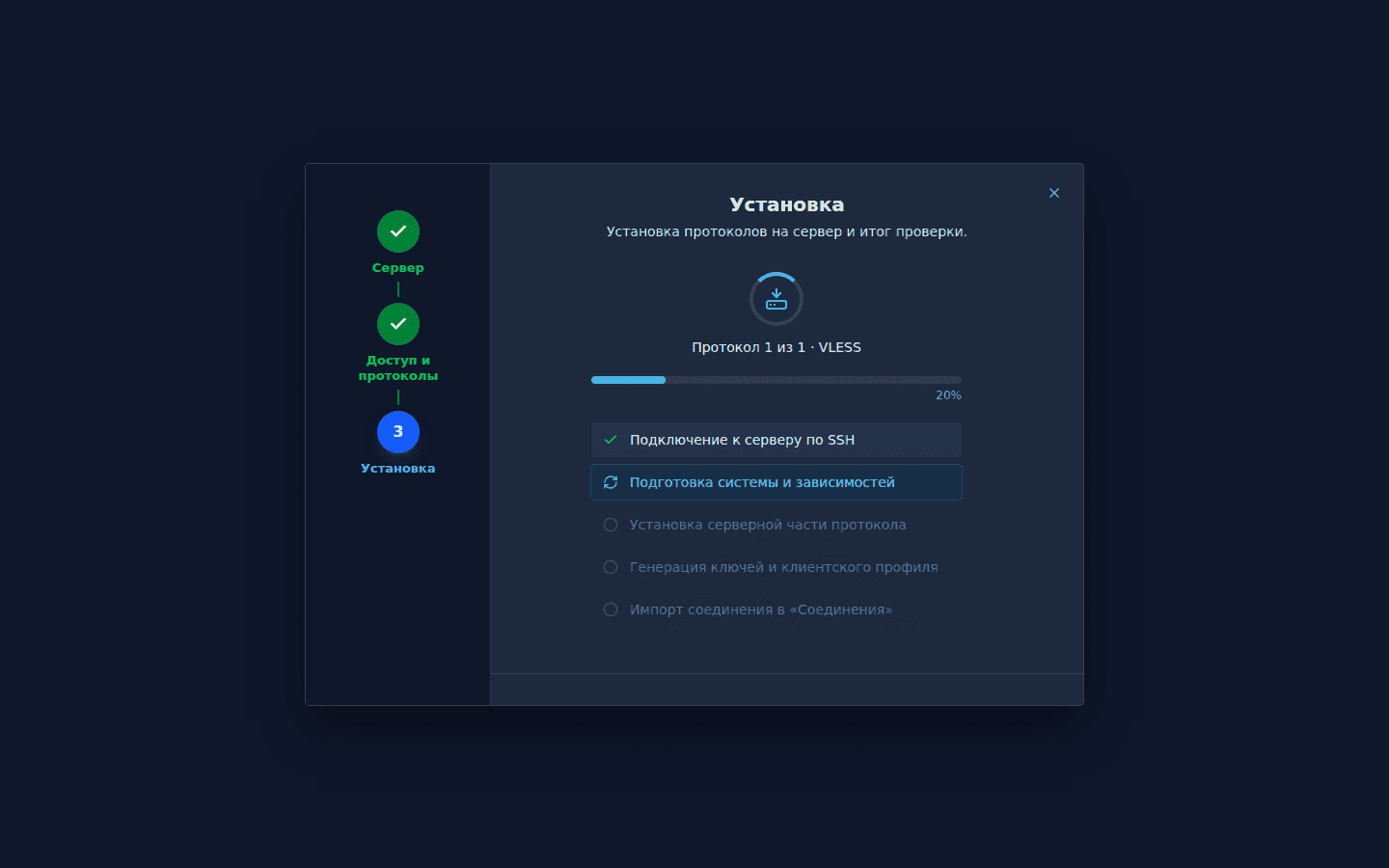The width and height of the screenshot is (1389, 868).
Task: Click the 20% progress value
Action: pyautogui.click(x=948, y=395)
